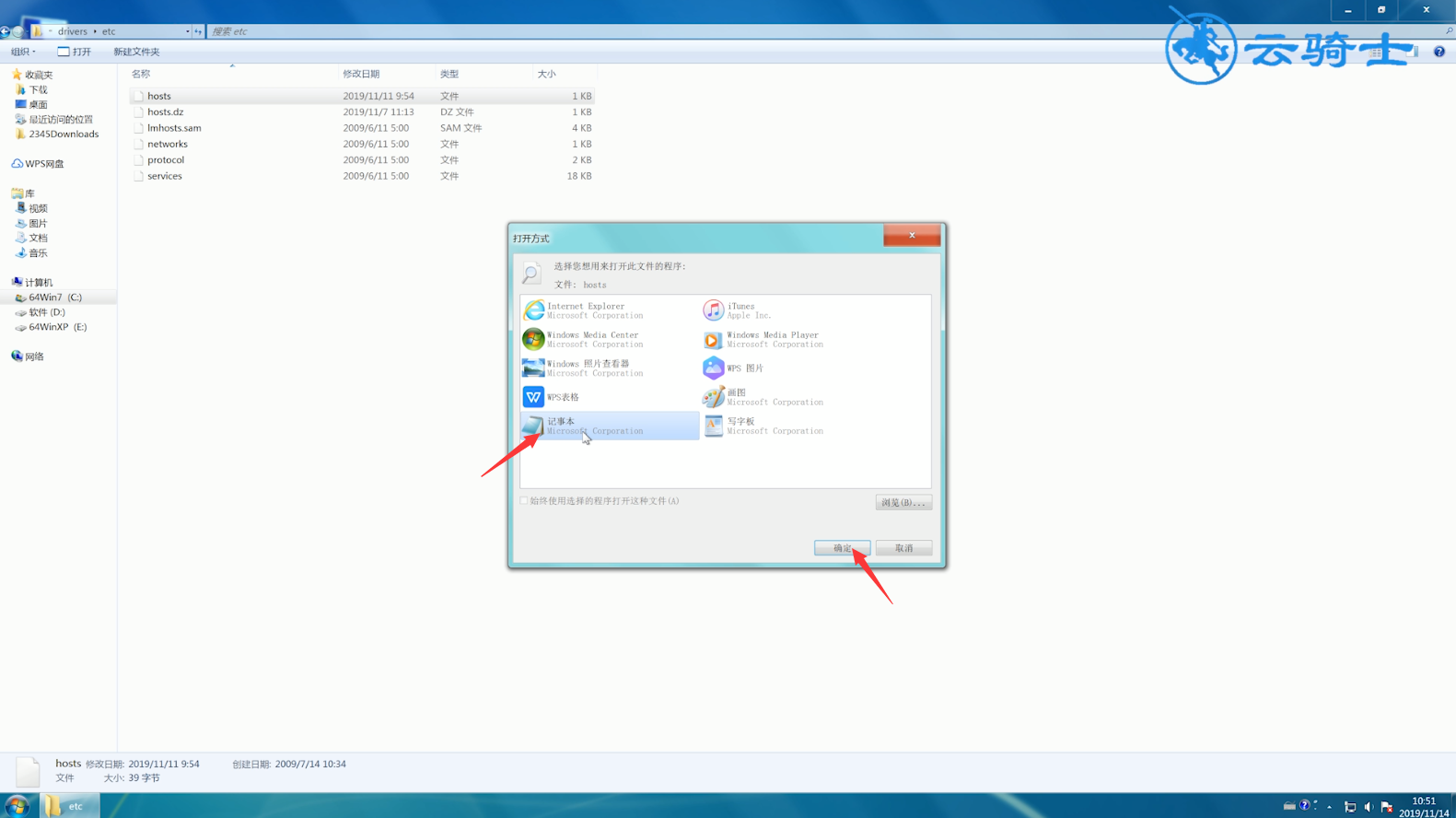The width and height of the screenshot is (1456, 818).
Task: Click the 浏览(B)... button
Action: tap(903, 502)
